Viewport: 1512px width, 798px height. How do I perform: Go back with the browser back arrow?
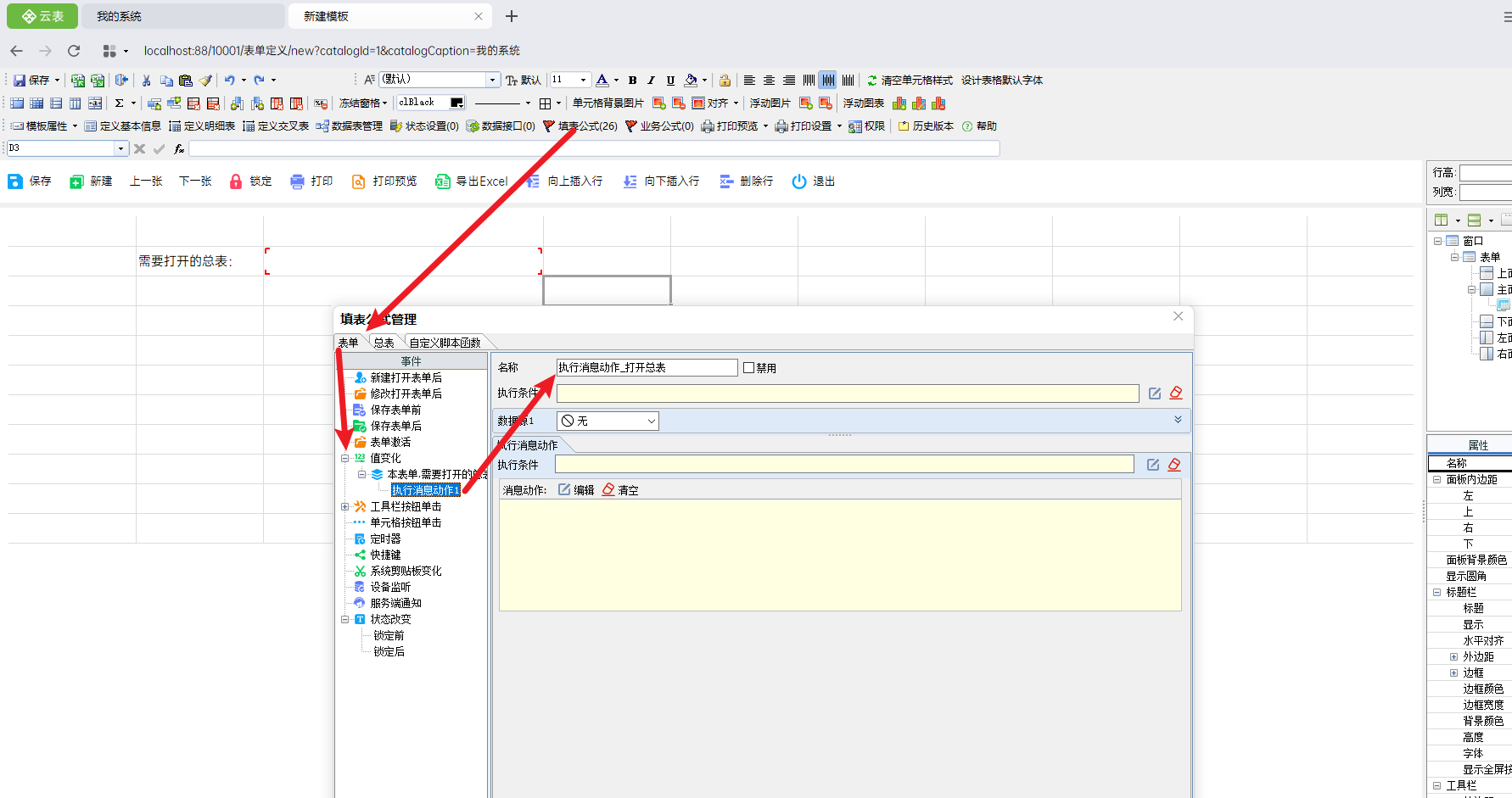point(17,51)
